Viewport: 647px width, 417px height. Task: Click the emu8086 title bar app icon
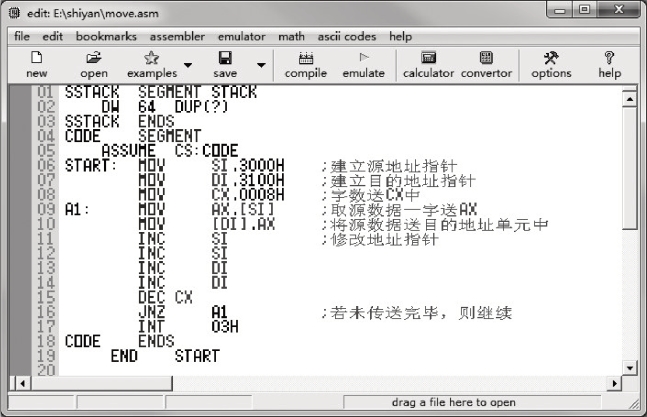(x=14, y=13)
